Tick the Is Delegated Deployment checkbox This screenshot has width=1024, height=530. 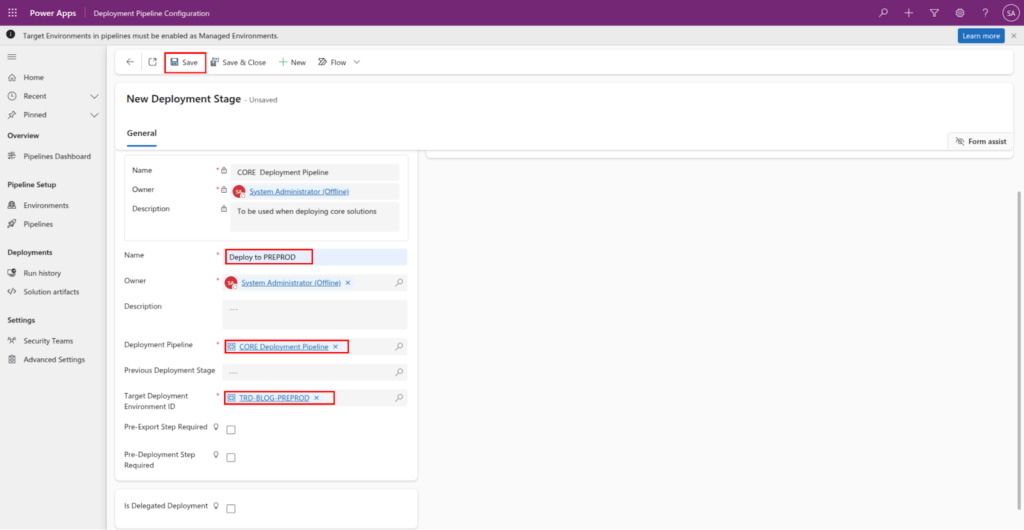pos(231,509)
